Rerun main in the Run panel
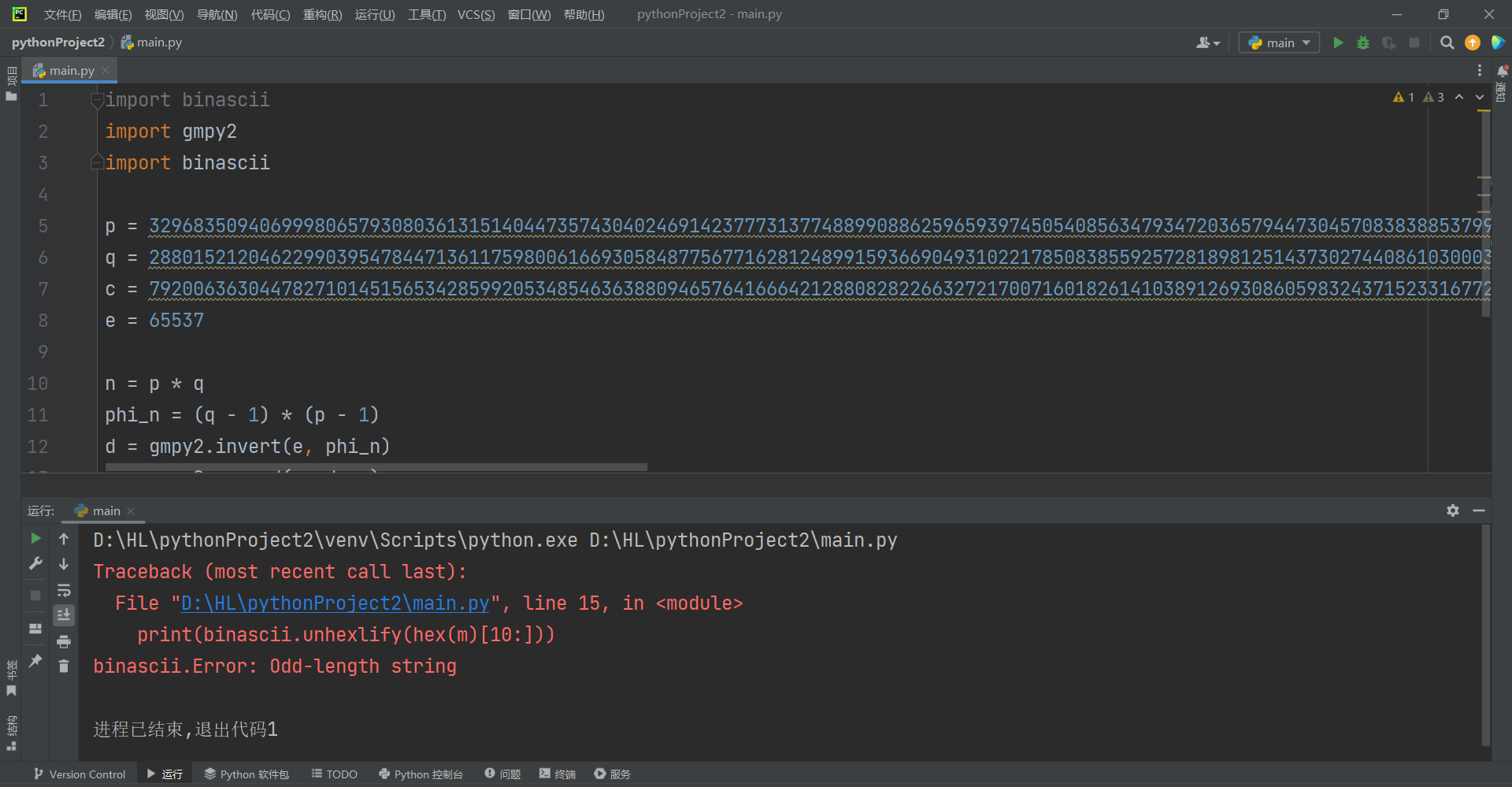The height and width of the screenshot is (787, 1512). click(x=35, y=538)
